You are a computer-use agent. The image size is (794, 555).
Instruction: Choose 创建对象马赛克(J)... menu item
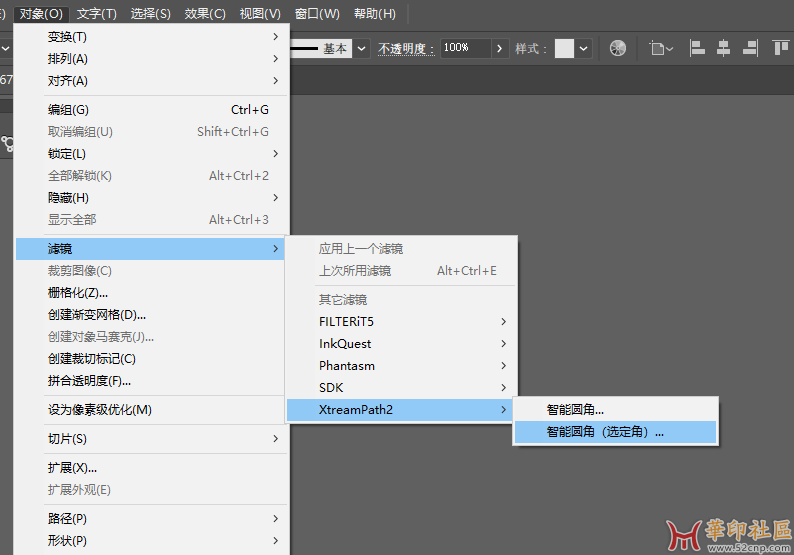(150, 337)
